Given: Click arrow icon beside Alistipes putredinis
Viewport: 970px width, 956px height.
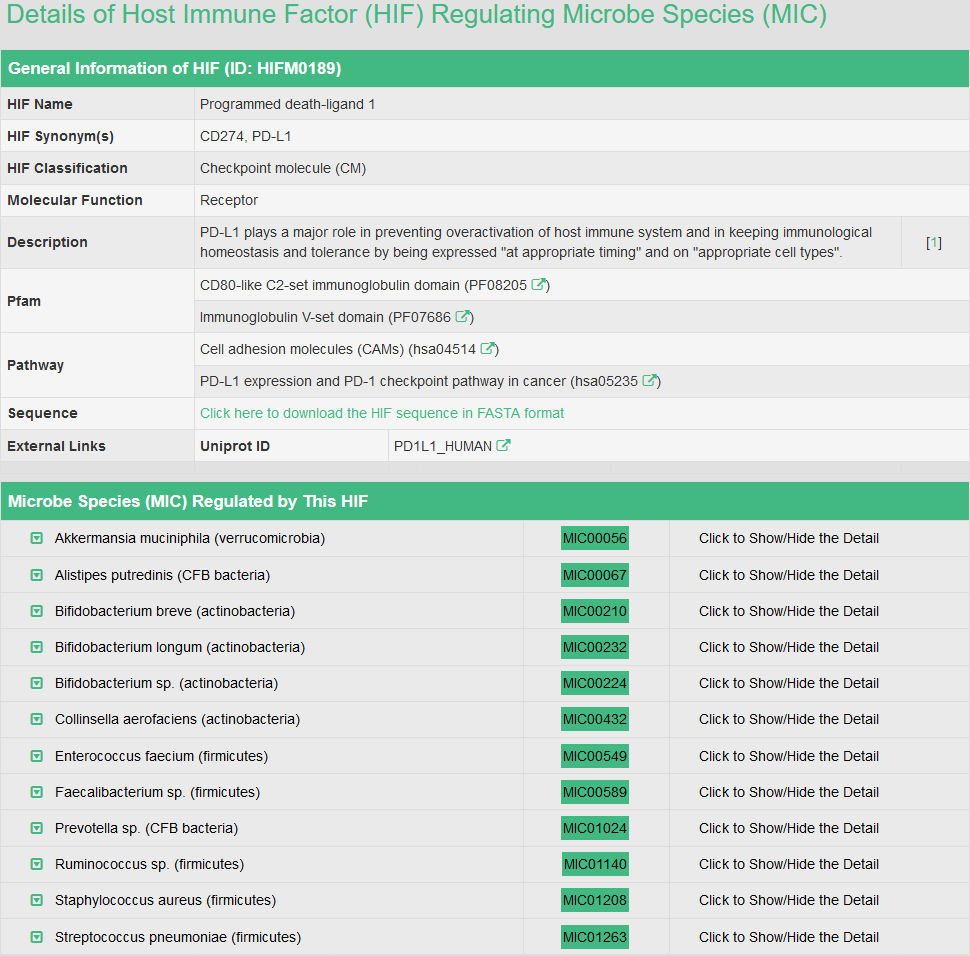Looking at the screenshot, I should point(37,575).
